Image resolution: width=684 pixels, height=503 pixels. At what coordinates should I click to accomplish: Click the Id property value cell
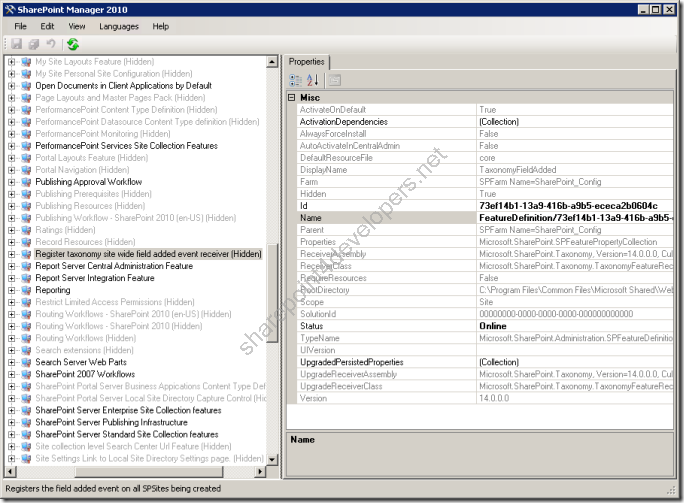[x=575, y=206]
